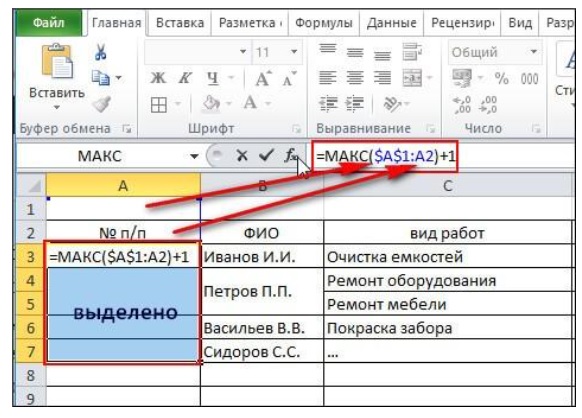Open underline style dropdown arrow
This screenshot has width=582, height=418.
click(231, 78)
